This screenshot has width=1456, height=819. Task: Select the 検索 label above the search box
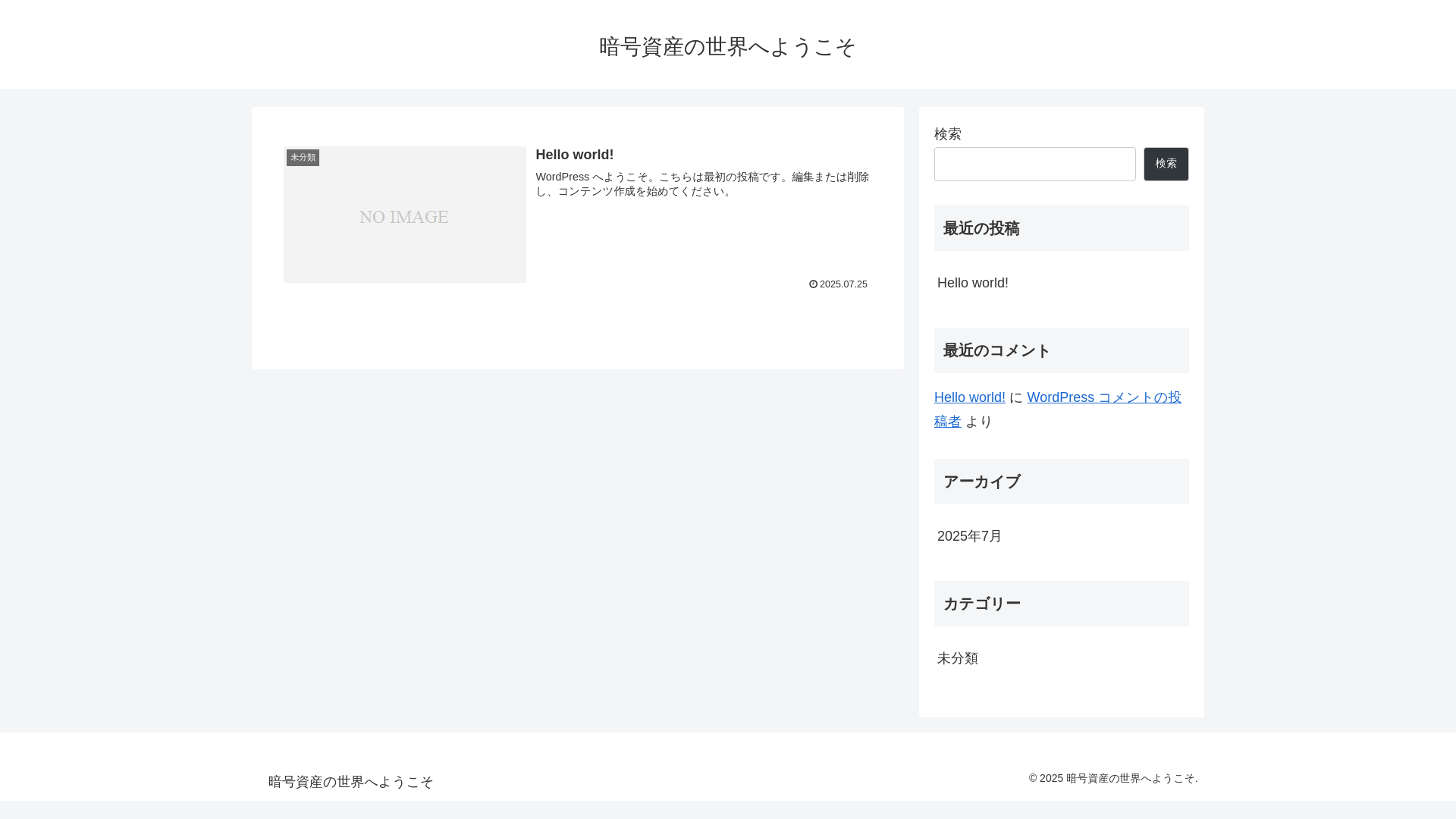tap(948, 134)
